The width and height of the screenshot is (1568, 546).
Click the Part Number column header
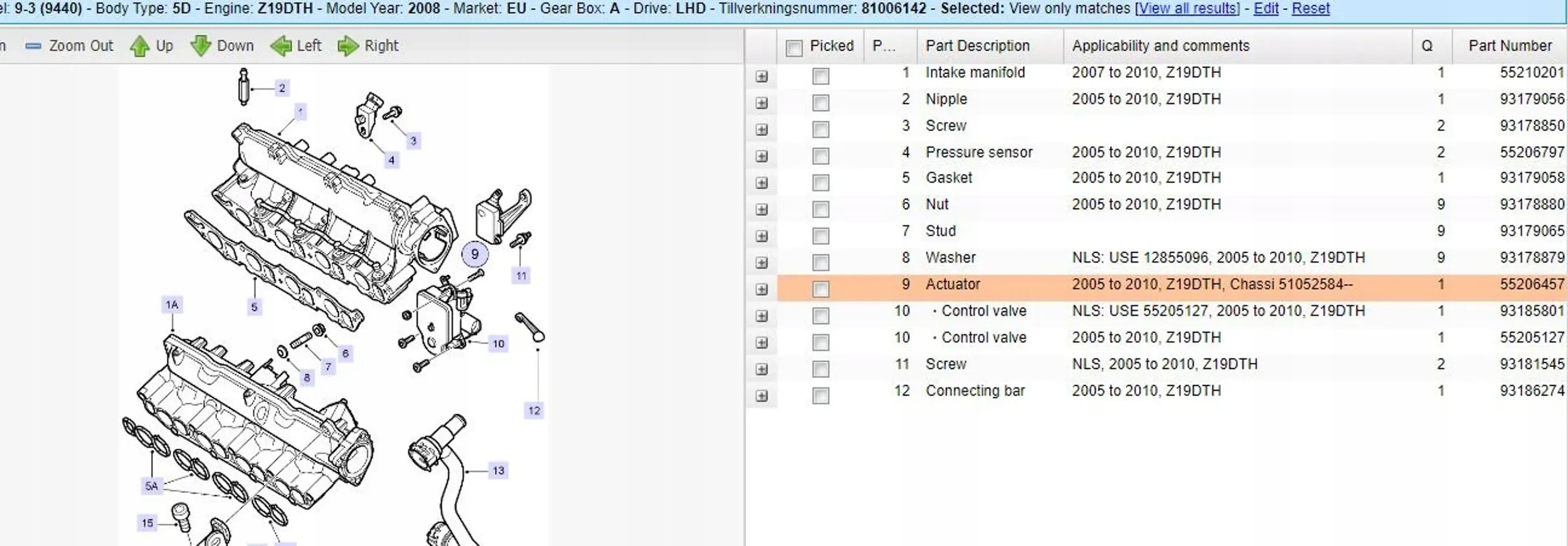1510,46
